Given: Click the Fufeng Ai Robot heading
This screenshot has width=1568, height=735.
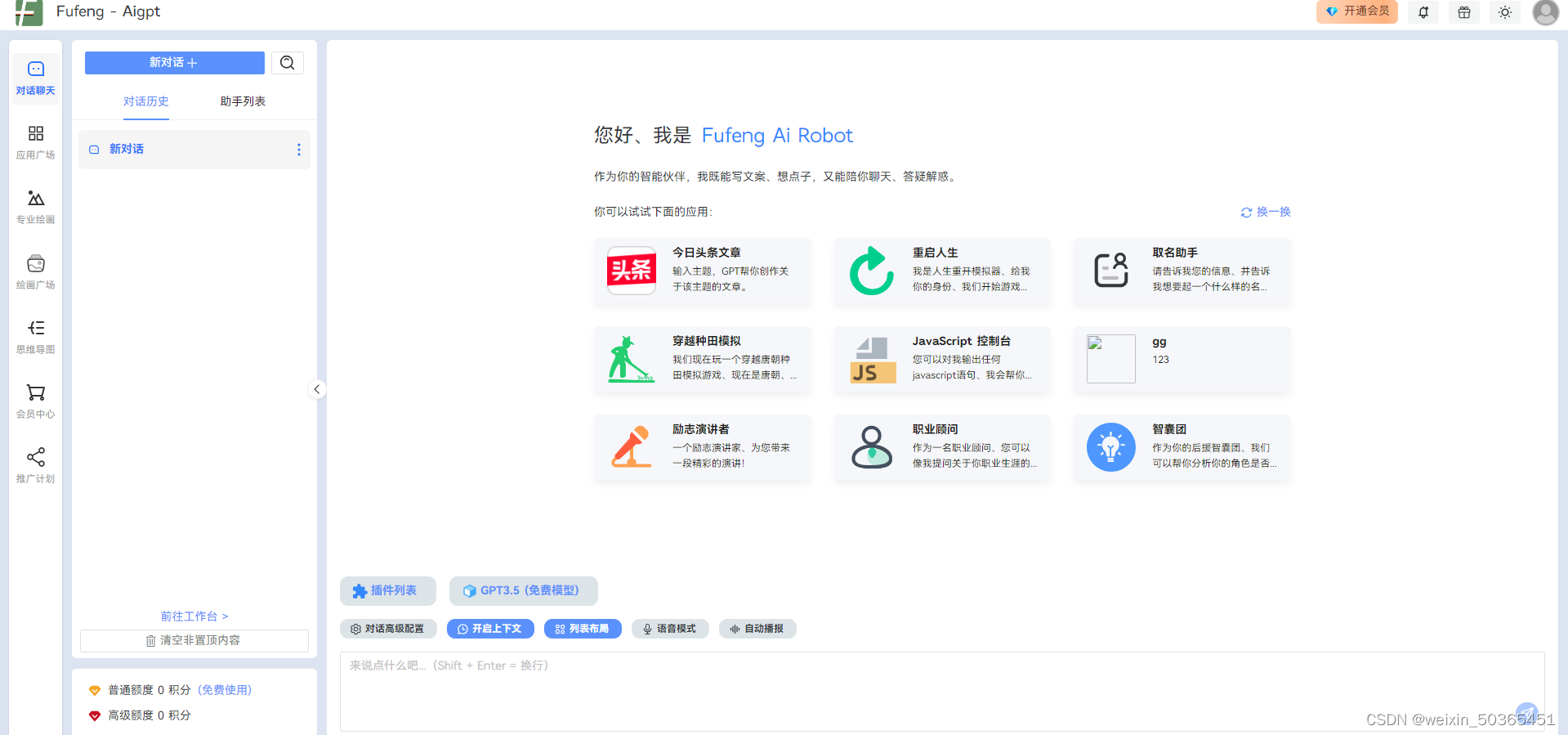Looking at the screenshot, I should 777,136.
